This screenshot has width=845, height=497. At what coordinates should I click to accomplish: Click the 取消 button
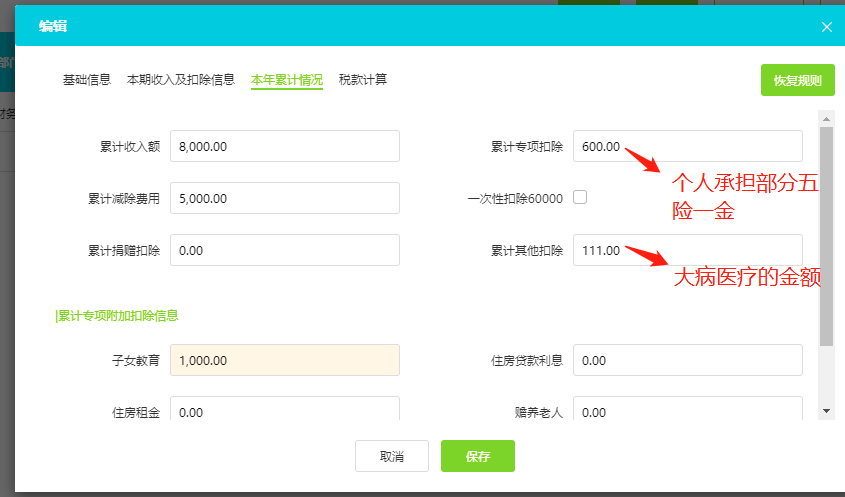click(392, 456)
